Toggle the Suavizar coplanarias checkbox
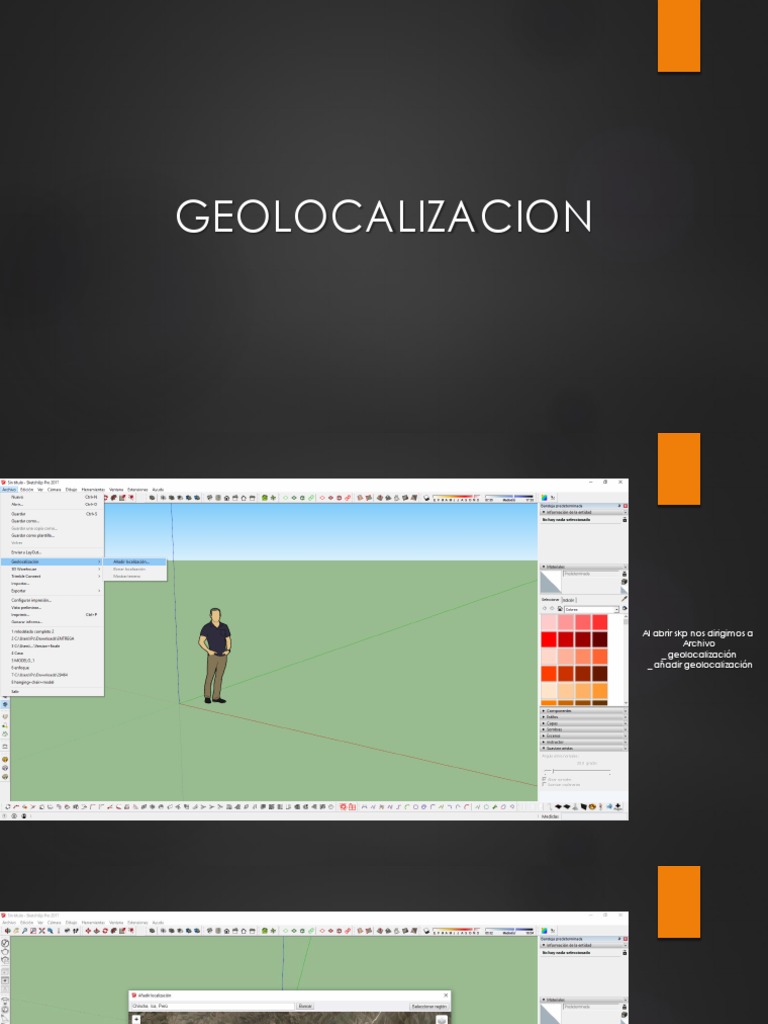 (x=545, y=784)
